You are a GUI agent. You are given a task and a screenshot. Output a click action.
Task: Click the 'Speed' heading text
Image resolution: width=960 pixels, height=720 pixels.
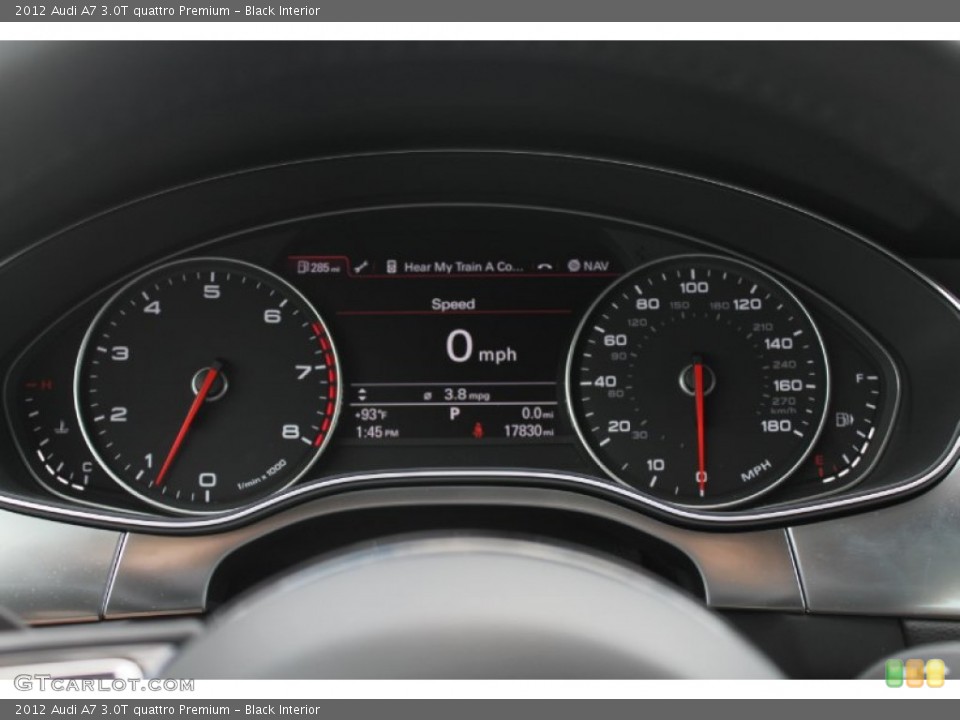point(453,304)
